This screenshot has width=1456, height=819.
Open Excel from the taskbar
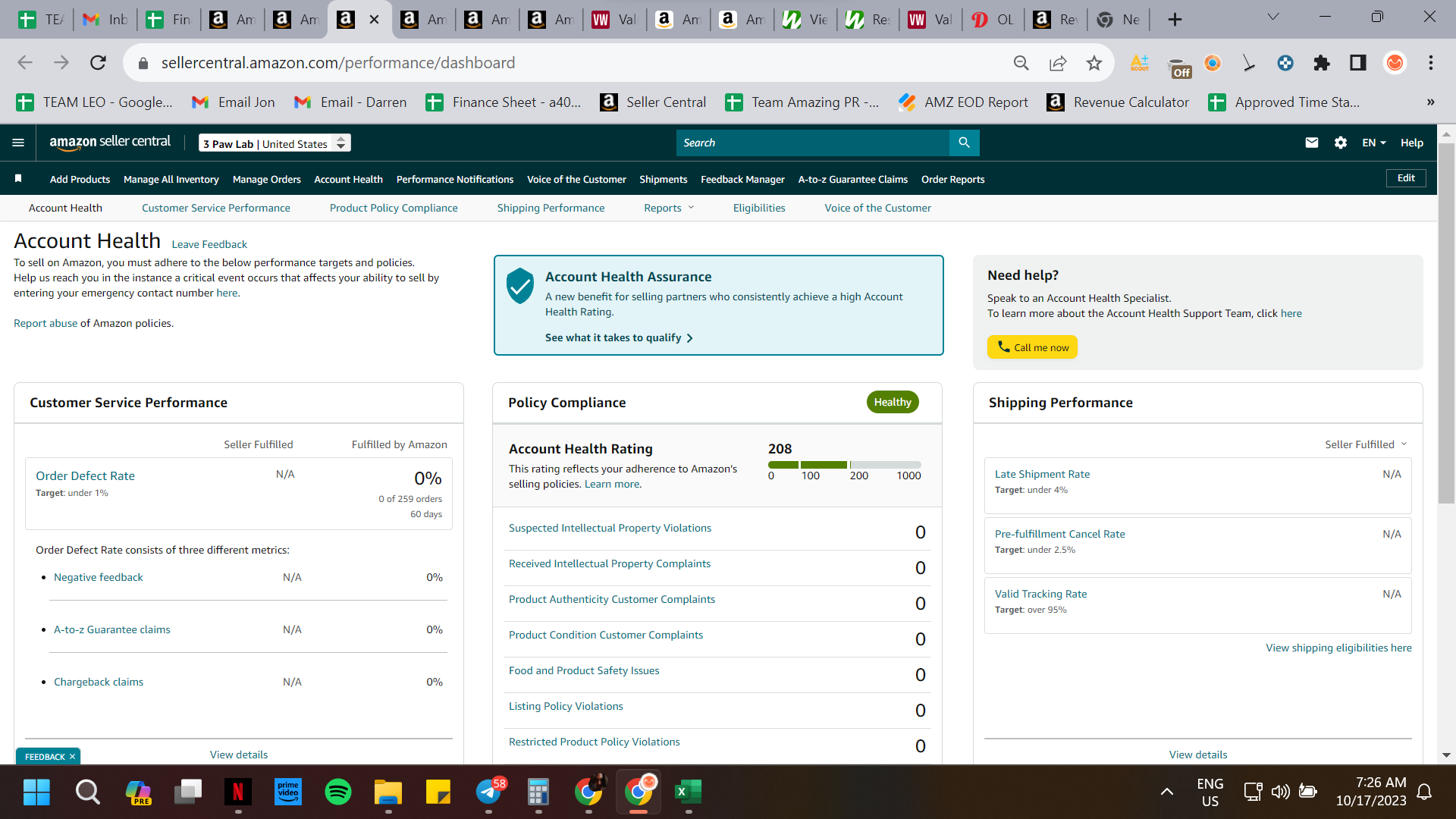tap(689, 792)
